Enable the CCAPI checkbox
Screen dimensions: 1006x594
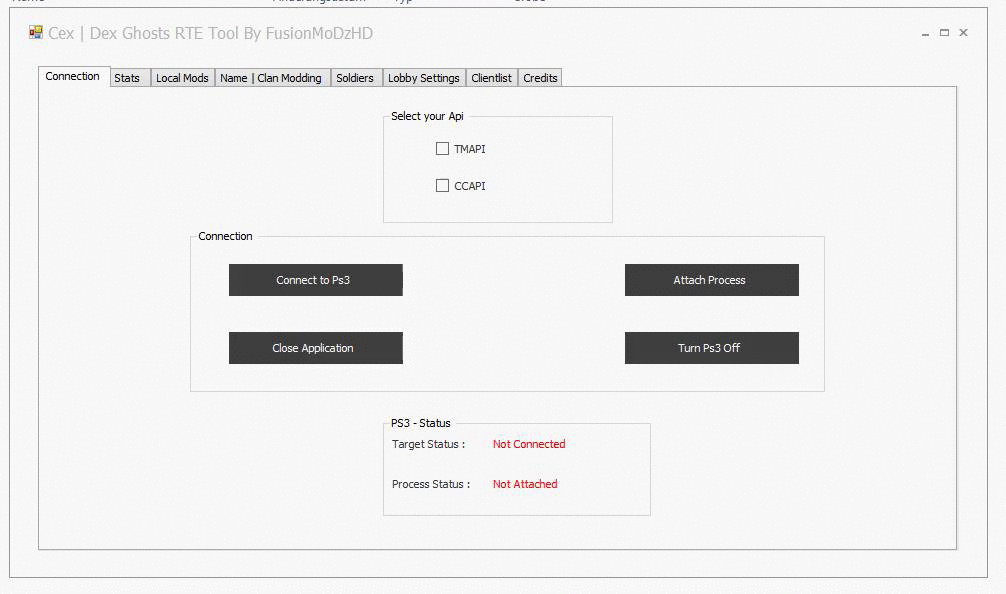click(442, 185)
